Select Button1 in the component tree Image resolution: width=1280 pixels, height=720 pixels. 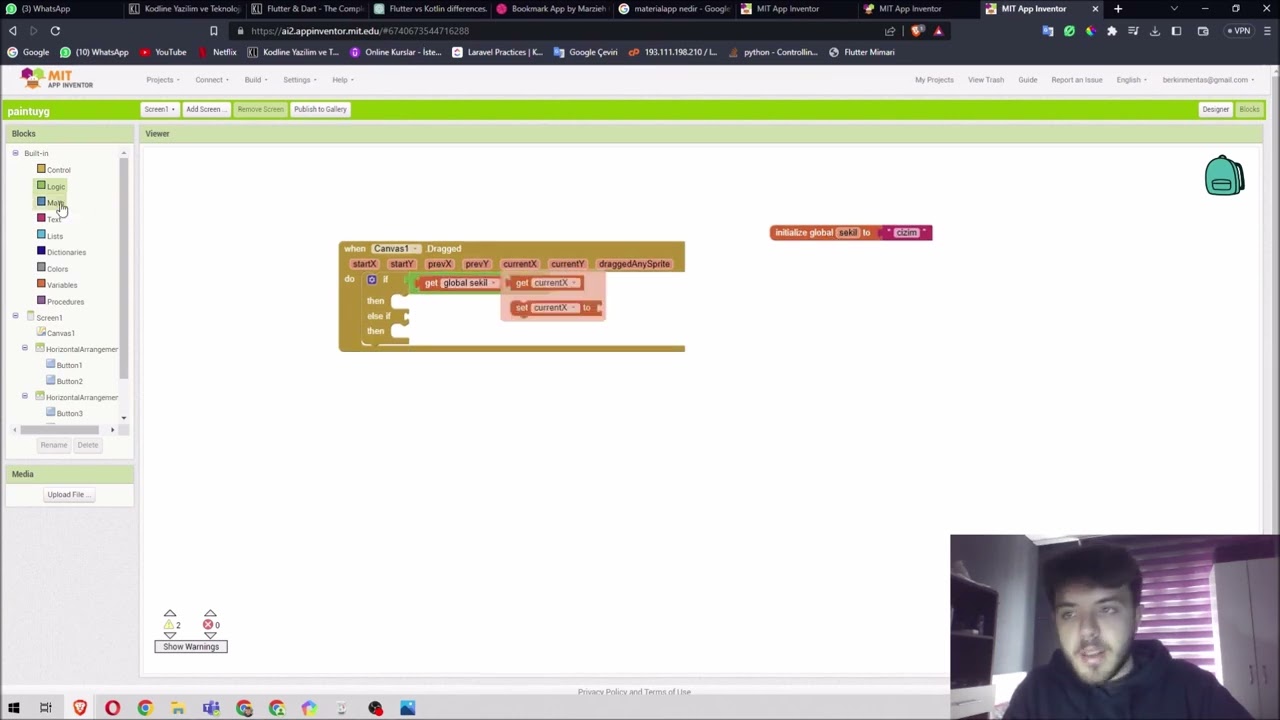coord(69,365)
